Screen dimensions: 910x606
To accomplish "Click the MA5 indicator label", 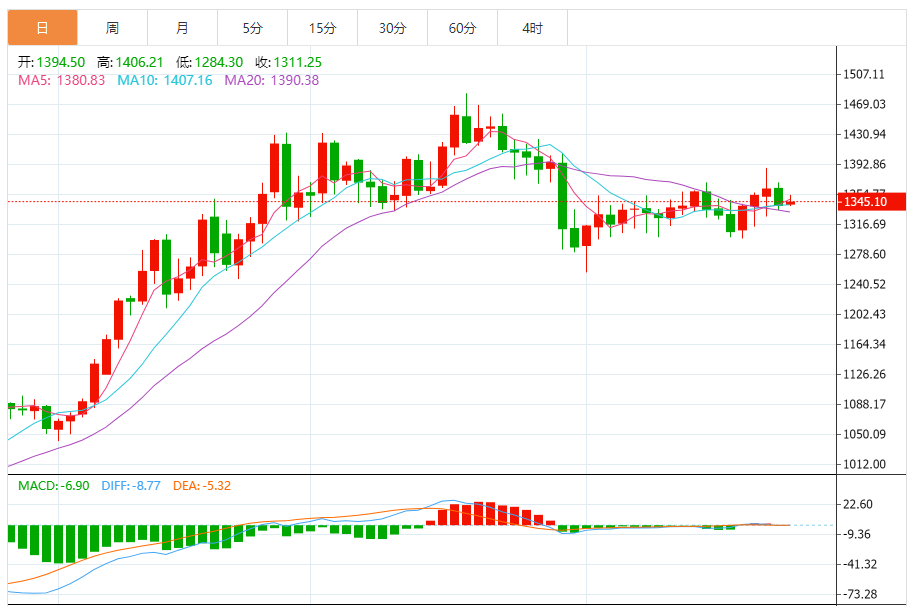I will click(x=62, y=80).
